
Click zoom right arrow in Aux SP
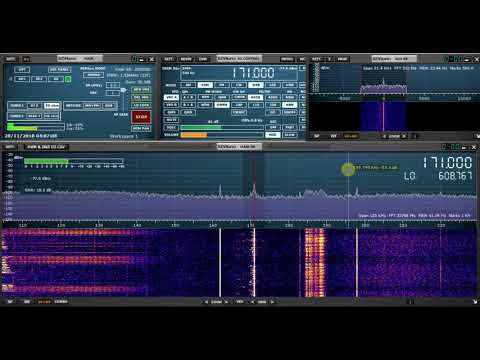(x=405, y=136)
